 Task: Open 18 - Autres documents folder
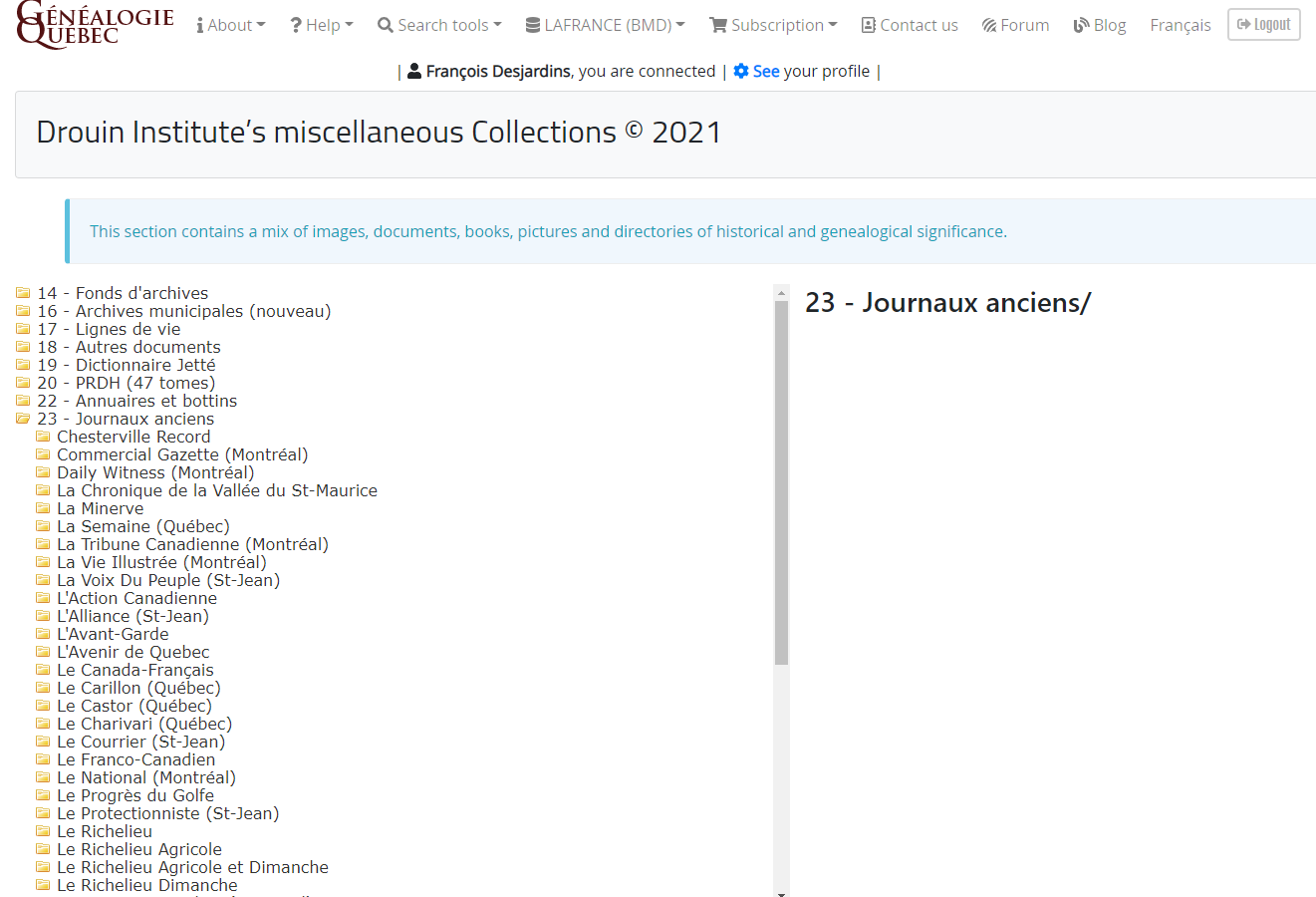pyautogui.click(x=129, y=347)
